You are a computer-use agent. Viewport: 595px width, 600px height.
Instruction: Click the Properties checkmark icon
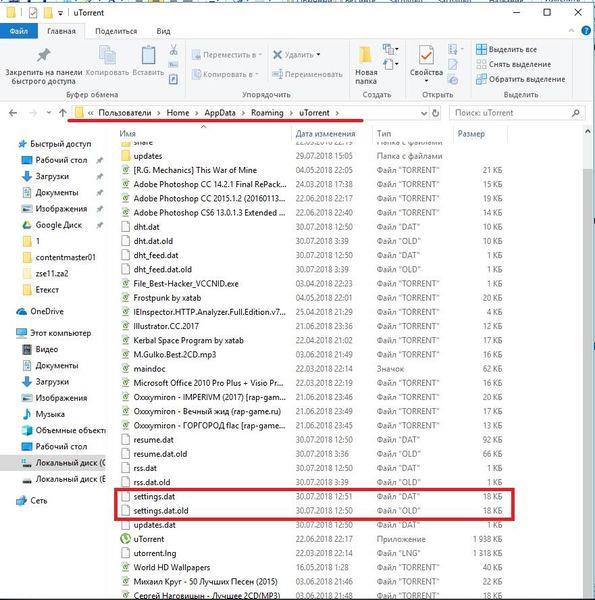click(x=426, y=56)
